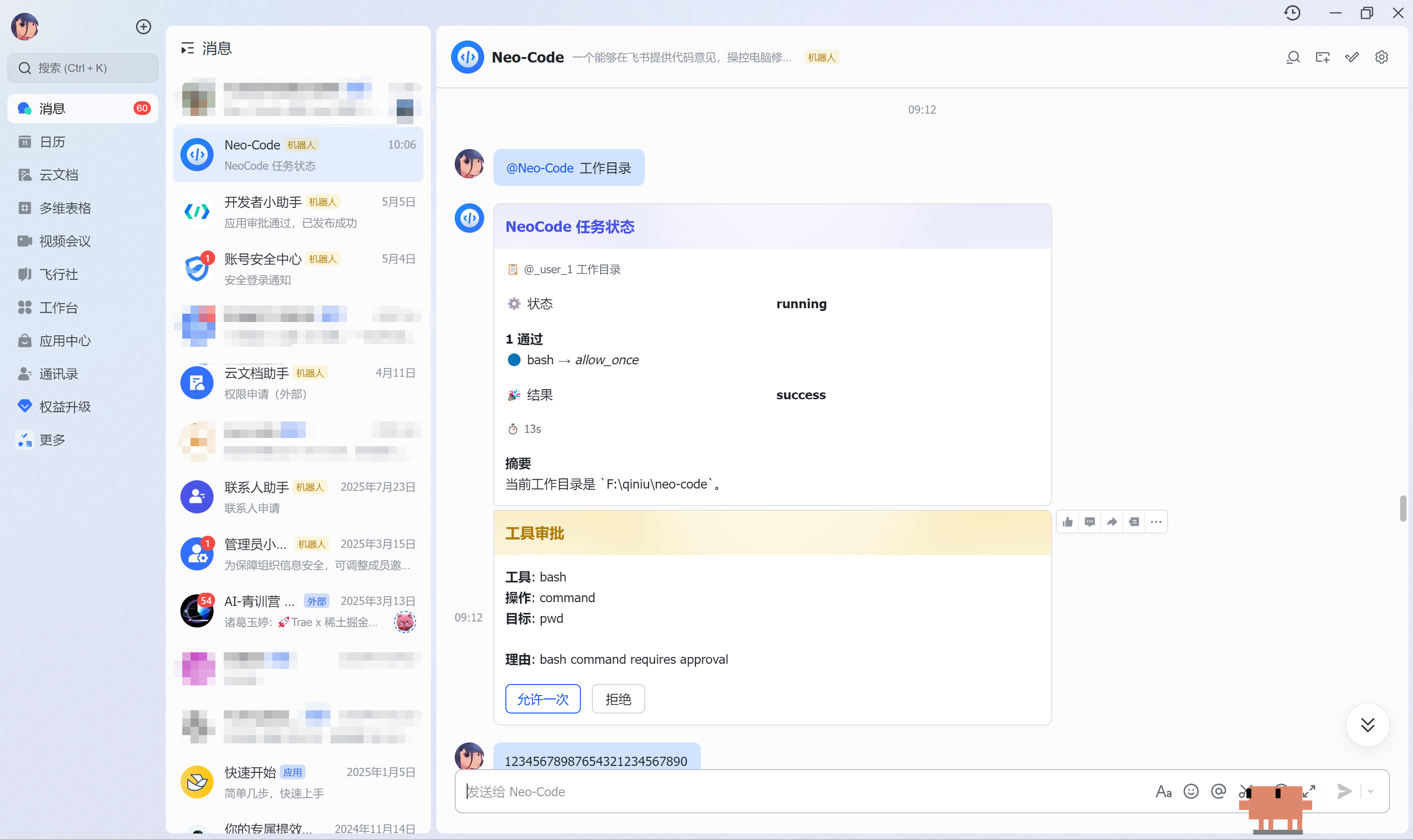The height and width of the screenshot is (840, 1413).
Task: Expand the send options dropdown arrow
Action: pos(1371,791)
